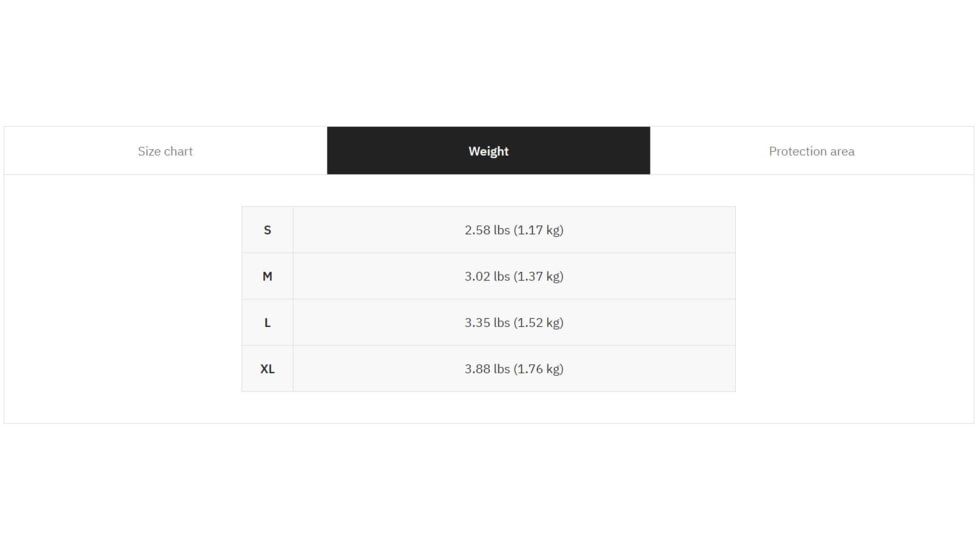This screenshot has height=550, width=978.
Task: Click the lbs unit in XL row
Action: [502, 368]
